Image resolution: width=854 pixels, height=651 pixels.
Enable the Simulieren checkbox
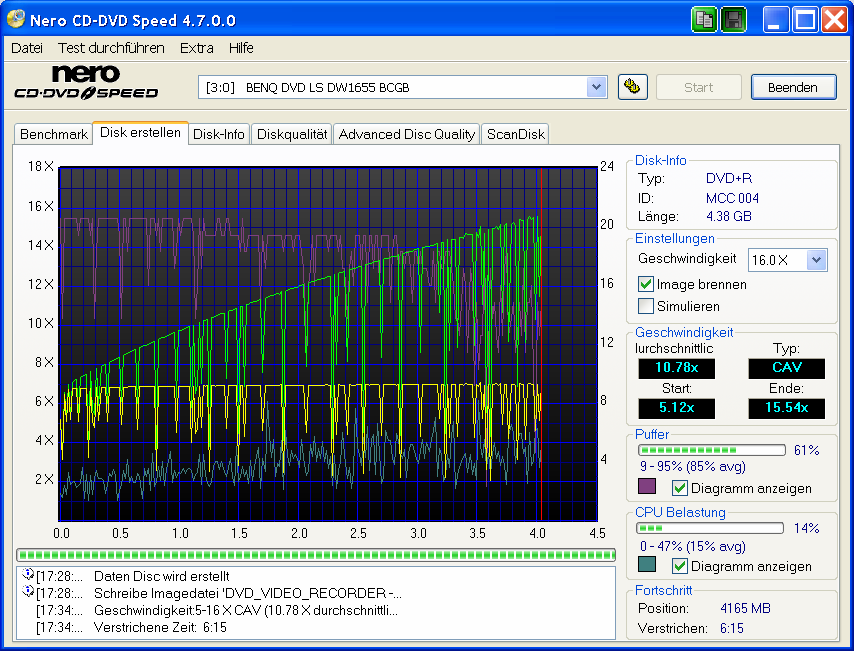646,306
